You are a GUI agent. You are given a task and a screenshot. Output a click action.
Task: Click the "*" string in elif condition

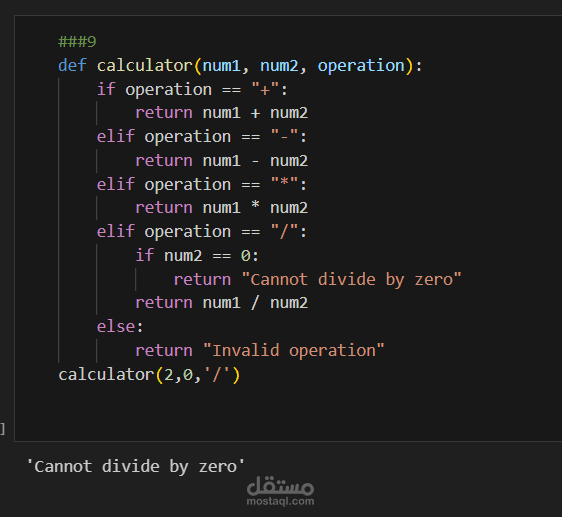pyautogui.click(x=284, y=184)
